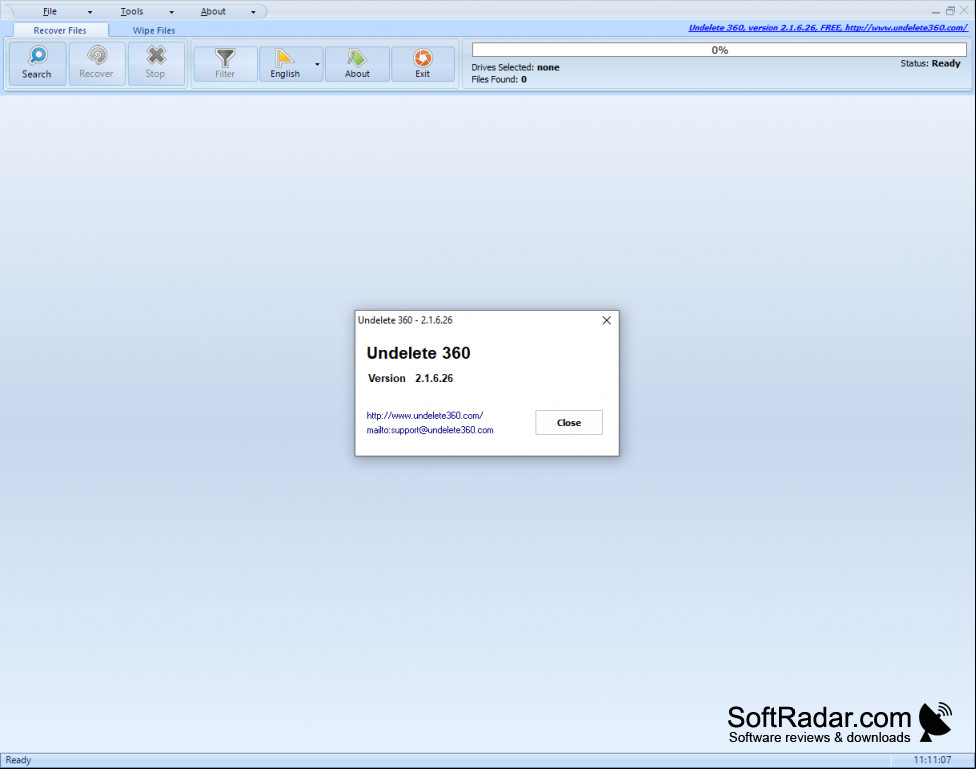Open the About menu in menu bar
This screenshot has height=769, width=976.
[x=213, y=11]
